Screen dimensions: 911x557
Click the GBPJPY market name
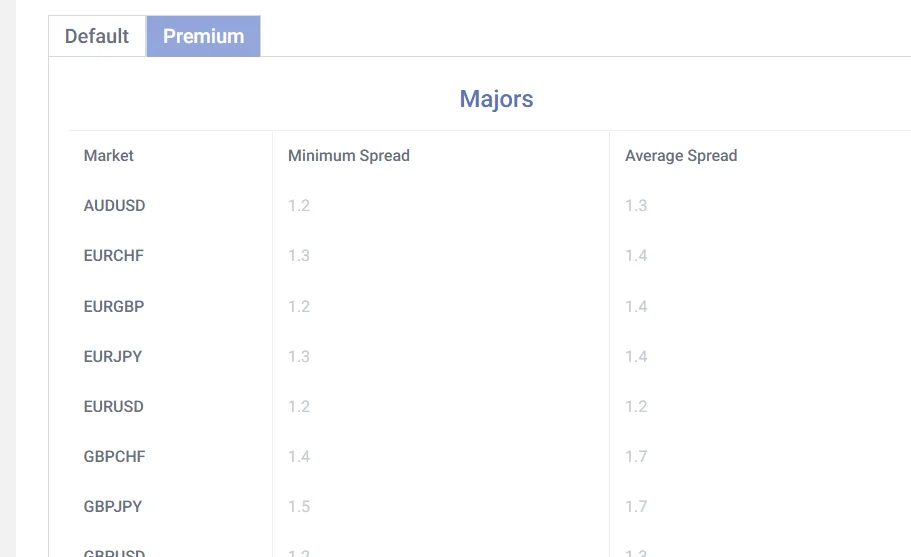click(x=113, y=507)
